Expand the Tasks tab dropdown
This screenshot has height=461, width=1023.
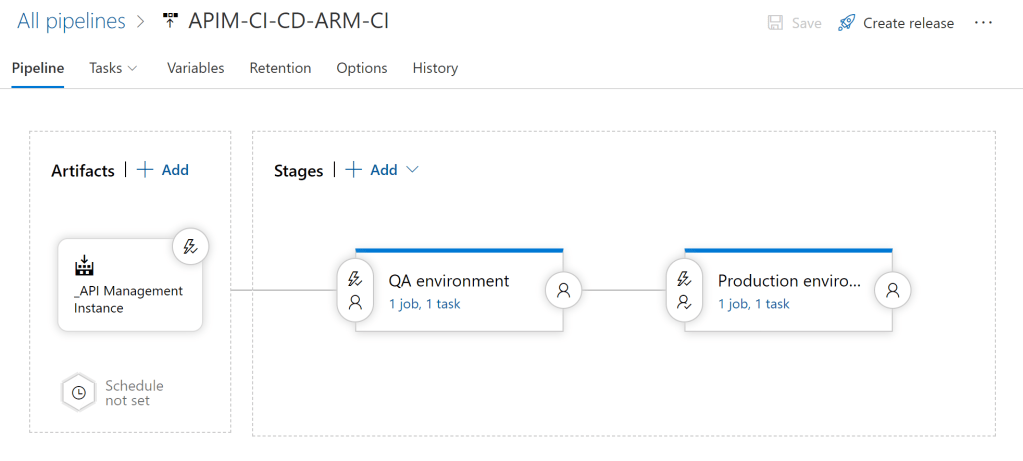113,68
